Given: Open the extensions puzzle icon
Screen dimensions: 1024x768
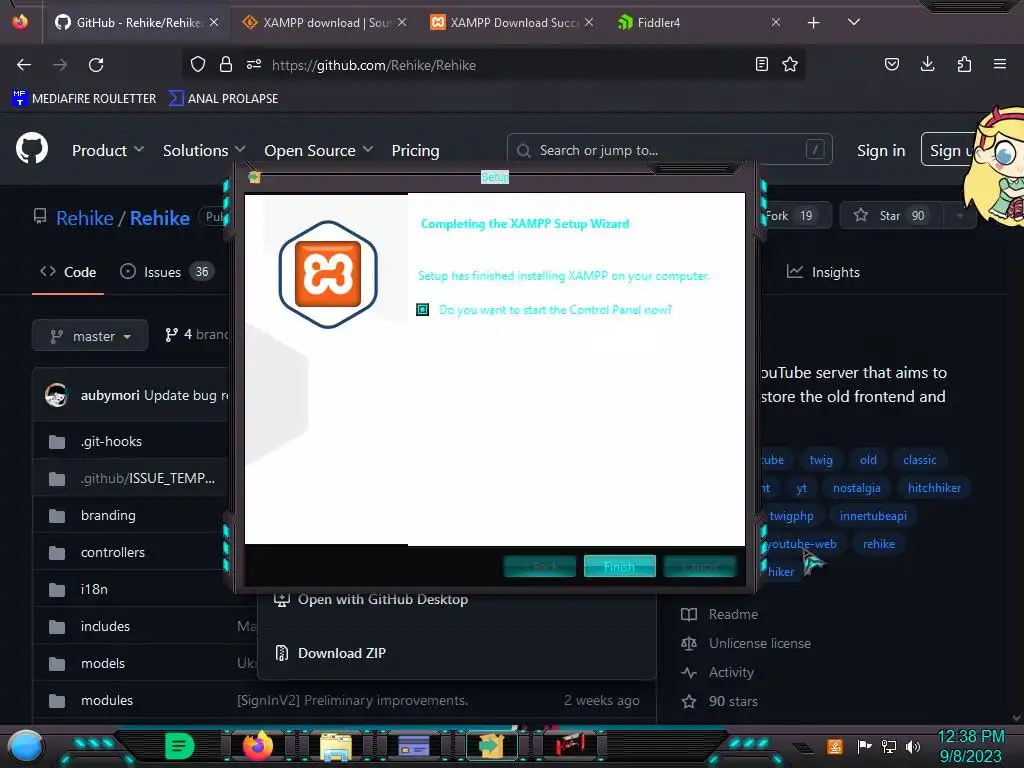Looking at the screenshot, I should coord(964,64).
